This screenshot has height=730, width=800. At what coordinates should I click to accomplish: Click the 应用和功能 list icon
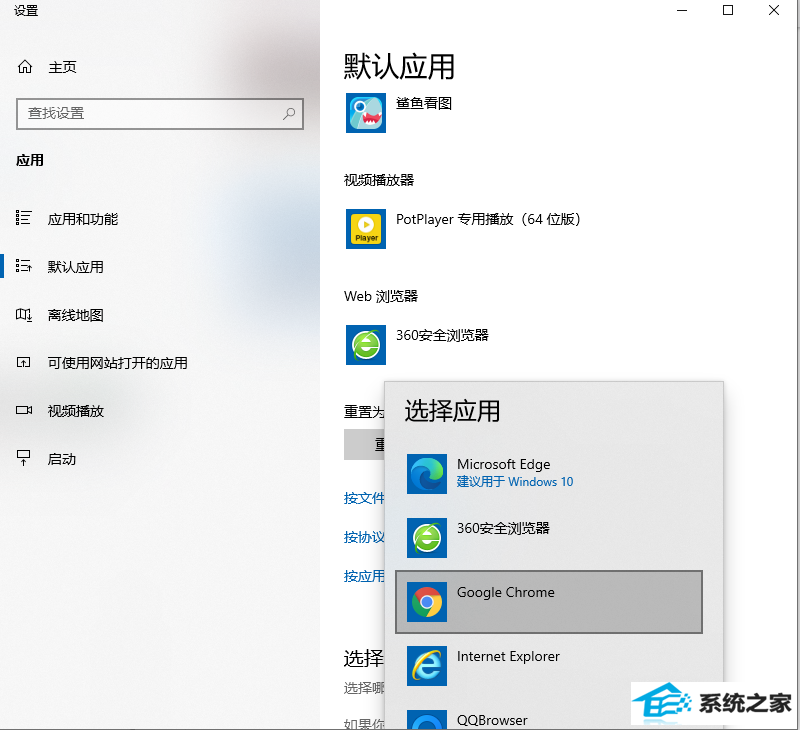(x=23, y=218)
